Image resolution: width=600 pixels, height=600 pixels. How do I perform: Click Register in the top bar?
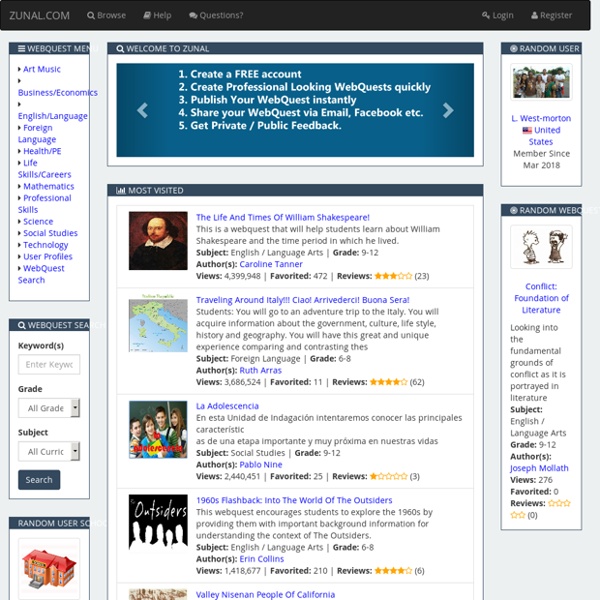pyautogui.click(x=551, y=15)
